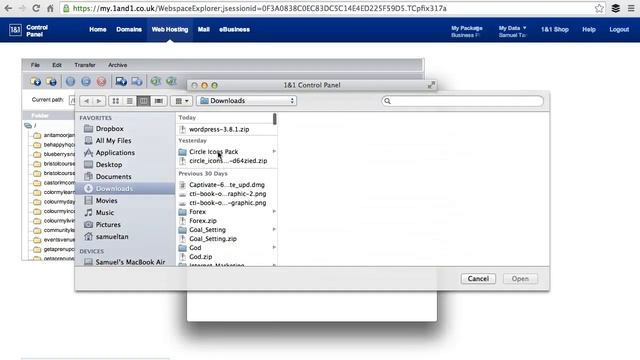This screenshot has width=640, height=360.
Task: Select the circle_icons zip file
Action: [x=227, y=161]
